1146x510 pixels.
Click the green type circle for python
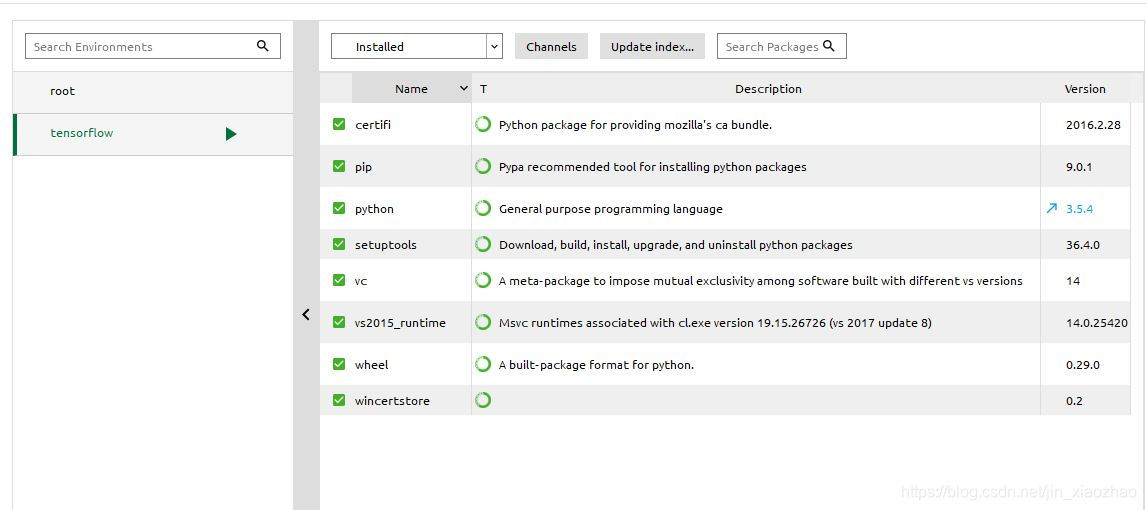[x=483, y=208]
